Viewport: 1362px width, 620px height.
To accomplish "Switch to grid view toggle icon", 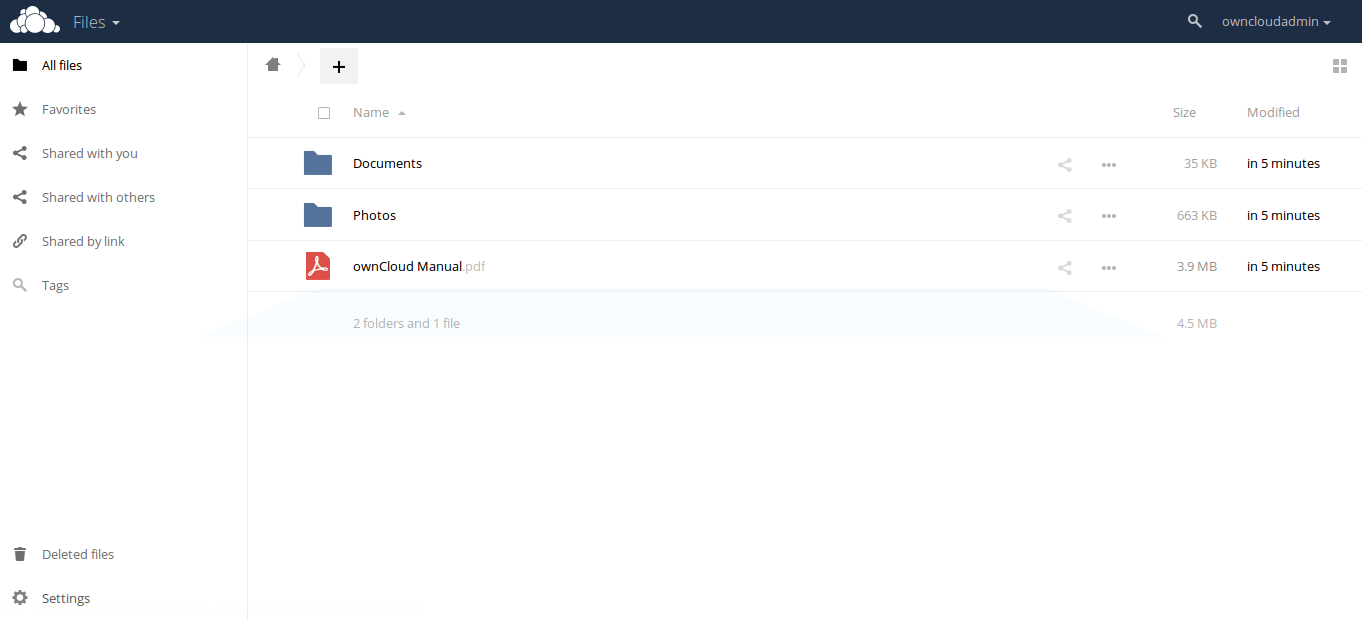I will [x=1340, y=66].
